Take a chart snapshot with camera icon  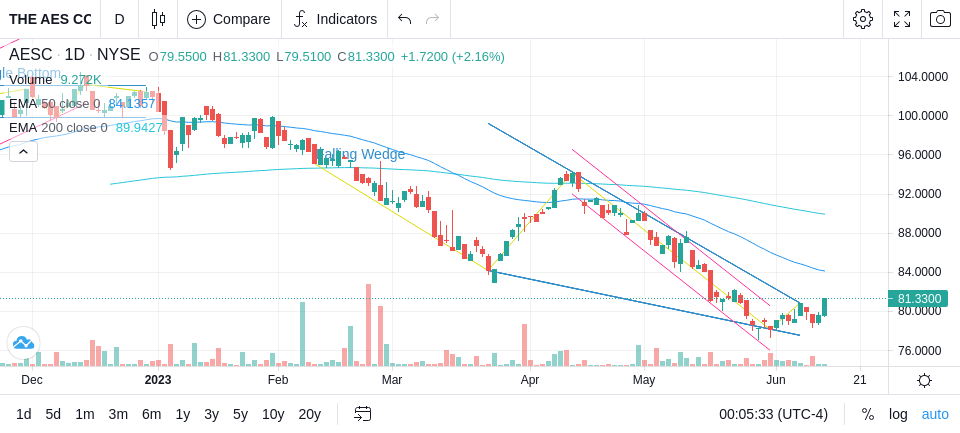point(940,19)
